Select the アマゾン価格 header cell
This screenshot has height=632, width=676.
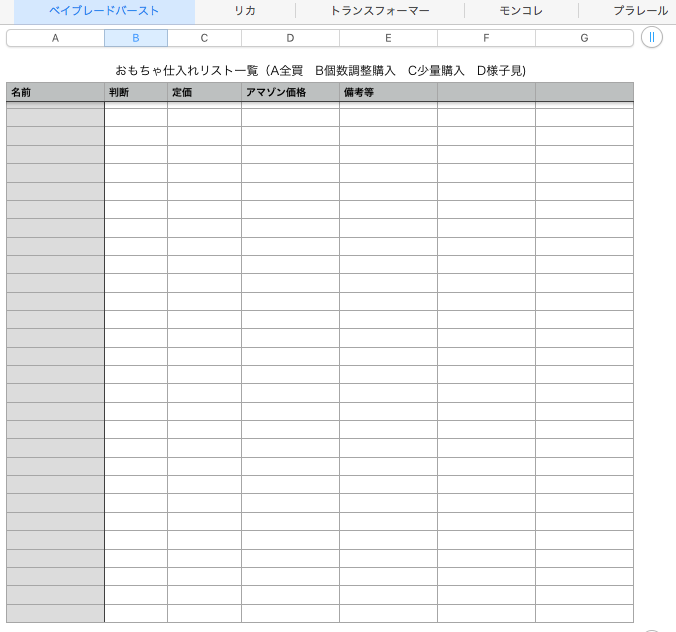click(x=290, y=92)
